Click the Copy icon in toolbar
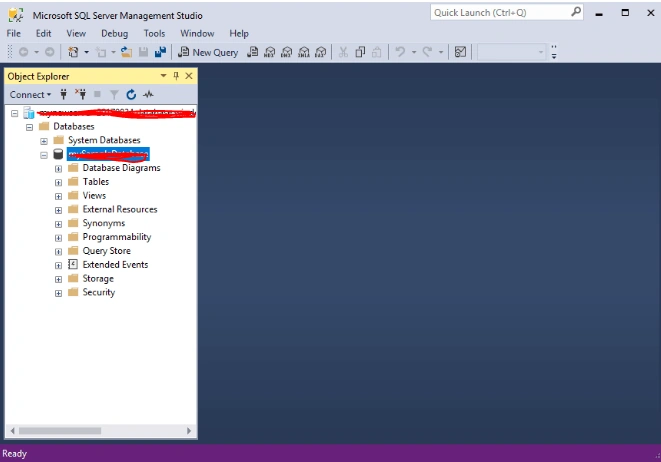This screenshot has width=661, height=462. [360, 52]
